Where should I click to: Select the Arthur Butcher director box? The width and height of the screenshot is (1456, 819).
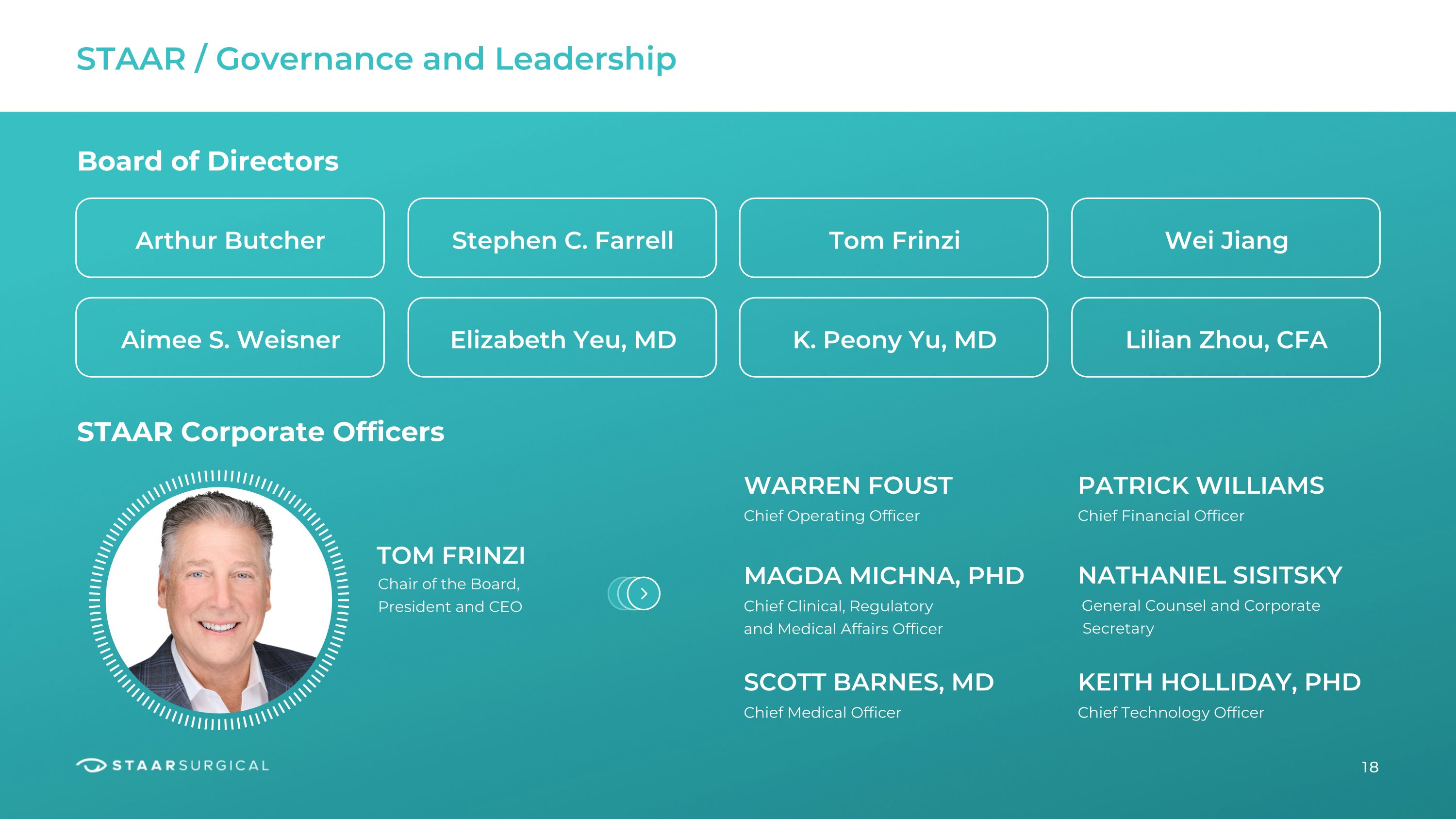[x=230, y=238]
